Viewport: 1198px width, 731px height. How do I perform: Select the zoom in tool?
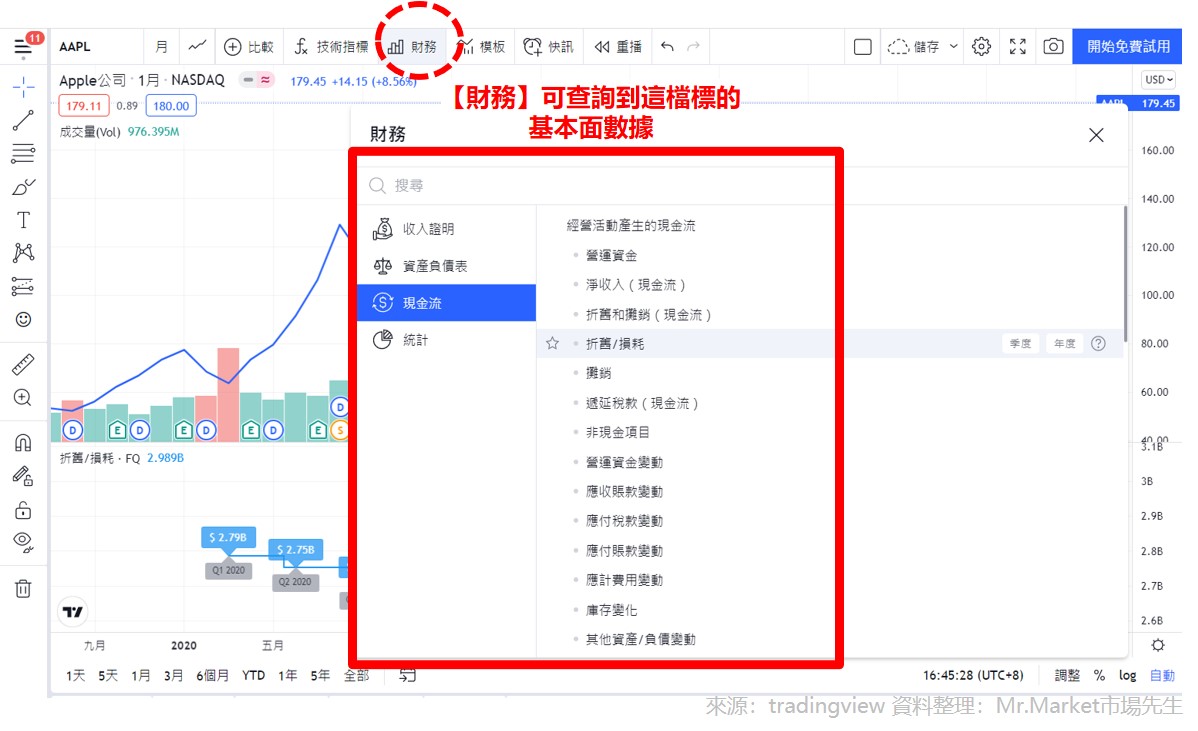coord(23,397)
